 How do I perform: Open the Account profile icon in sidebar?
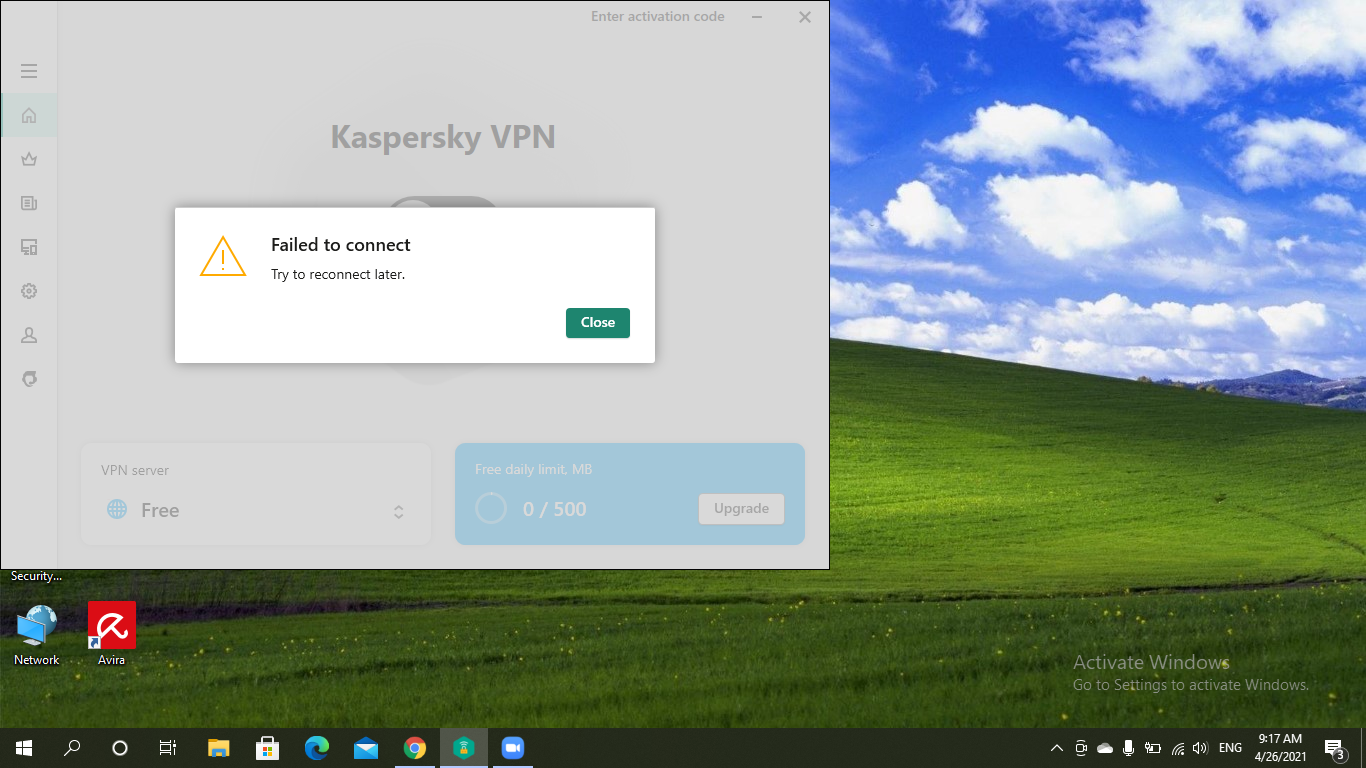click(x=29, y=335)
